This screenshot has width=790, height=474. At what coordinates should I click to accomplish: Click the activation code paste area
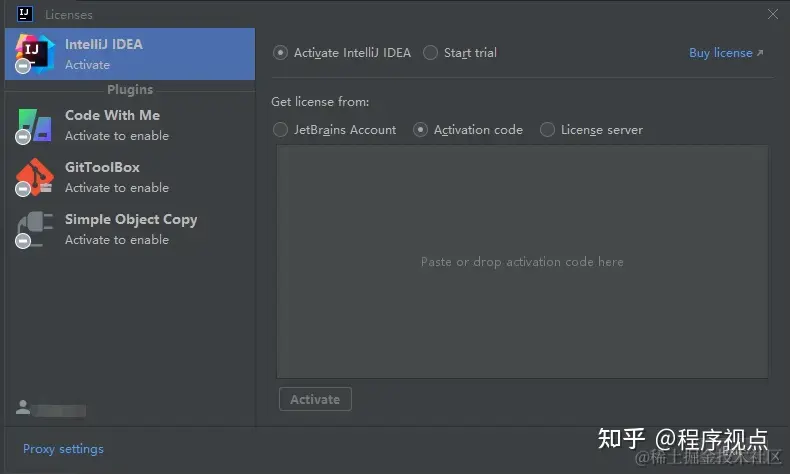tap(522, 261)
